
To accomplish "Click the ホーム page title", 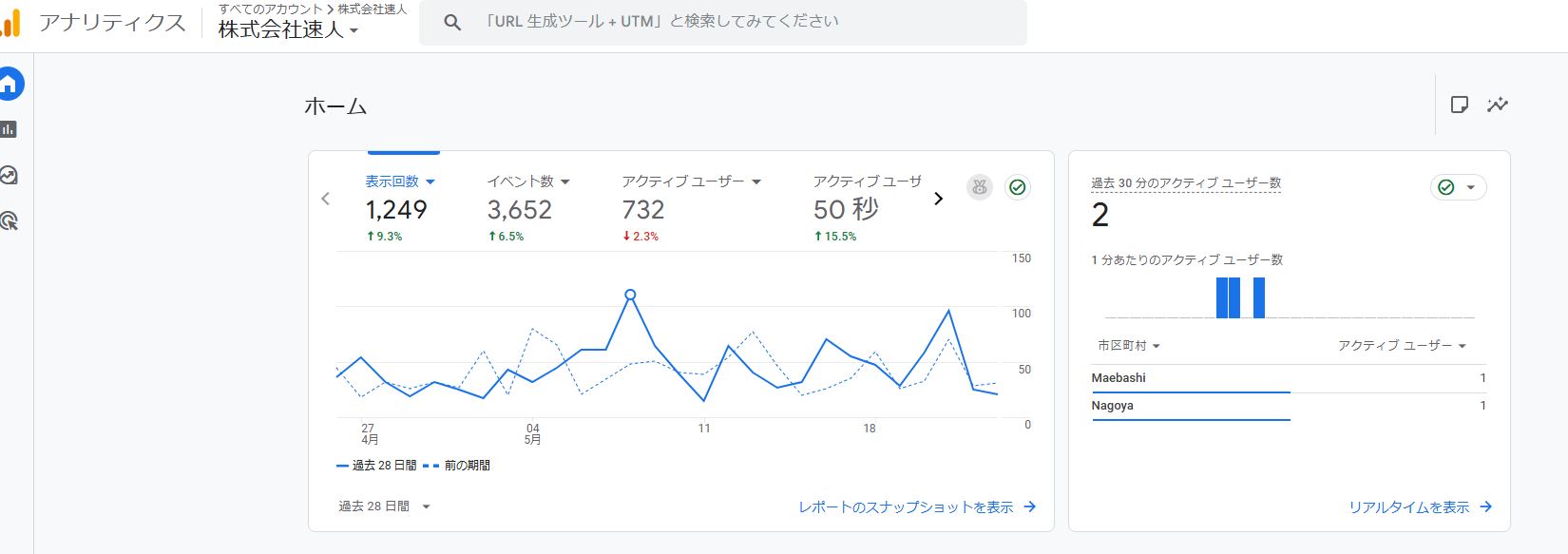I will click(335, 106).
